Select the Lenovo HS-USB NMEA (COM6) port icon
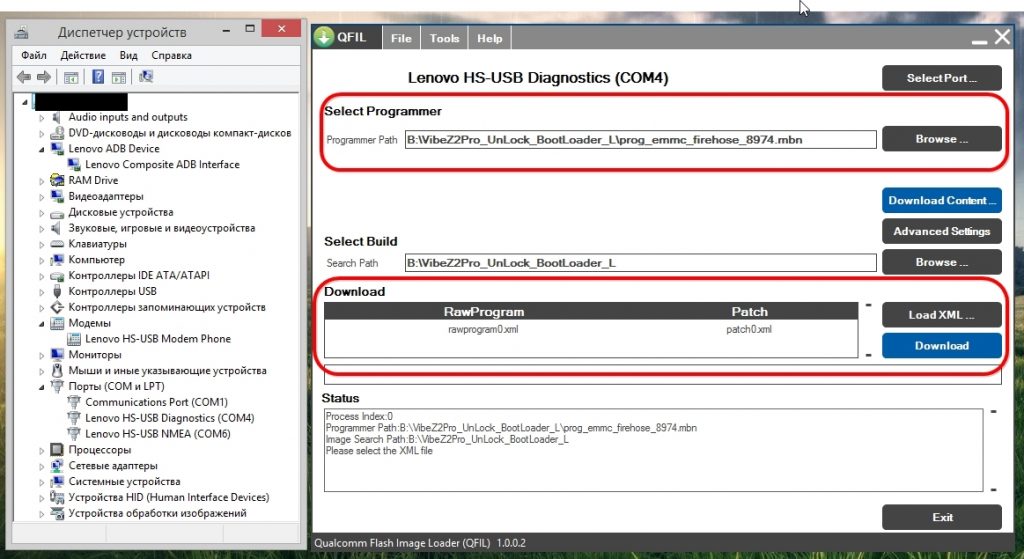The height and width of the screenshot is (559, 1024). [x=74, y=434]
